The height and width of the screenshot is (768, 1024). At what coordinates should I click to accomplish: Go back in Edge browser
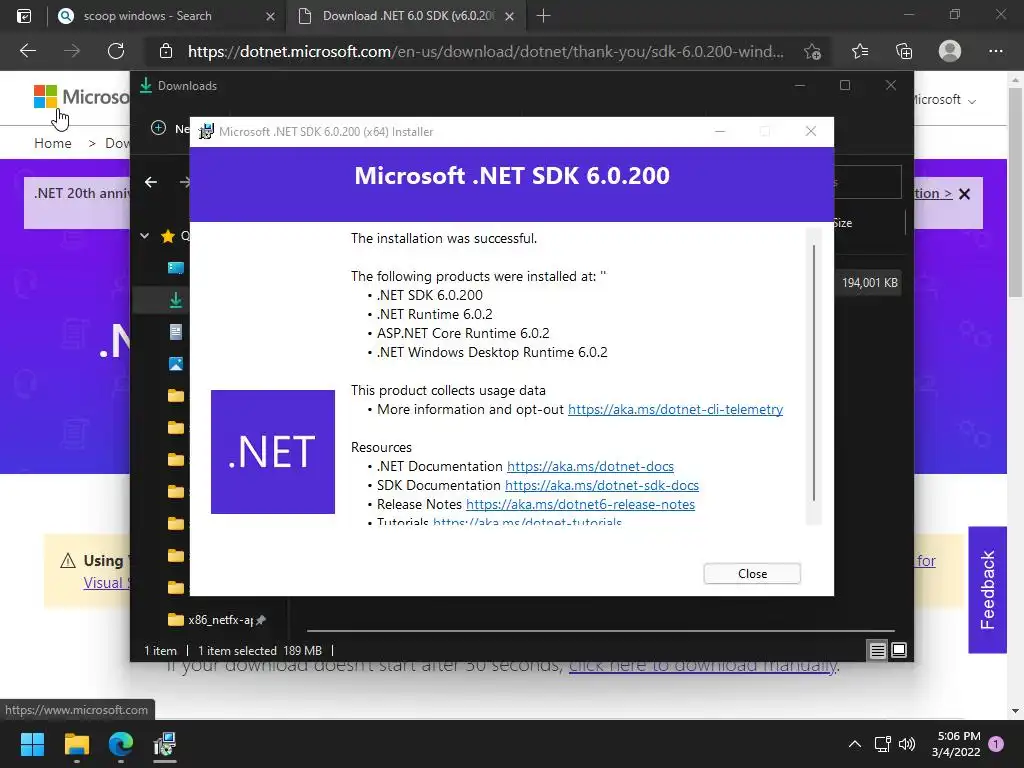coord(28,51)
